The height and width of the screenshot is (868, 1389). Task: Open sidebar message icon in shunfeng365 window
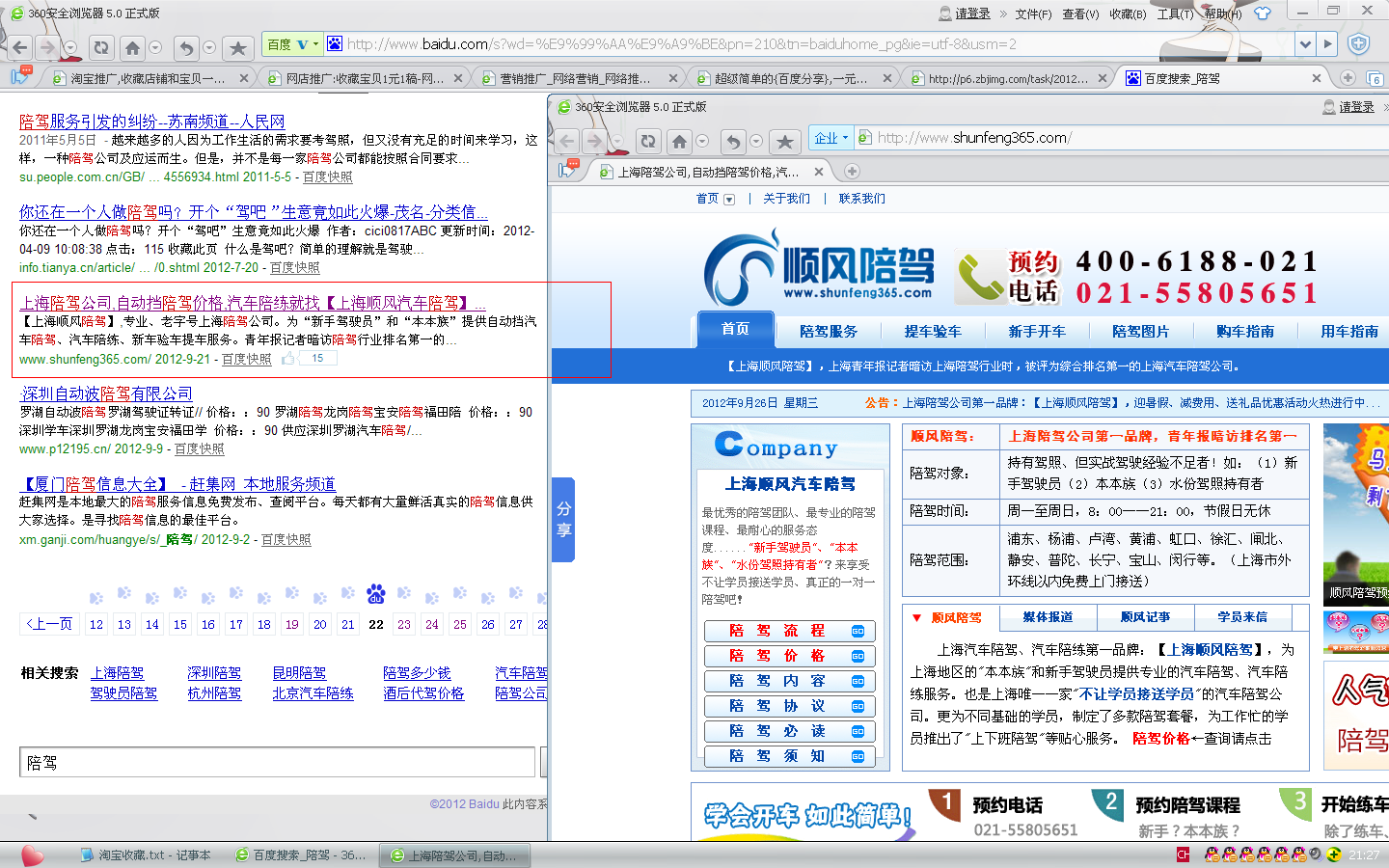click(568, 169)
